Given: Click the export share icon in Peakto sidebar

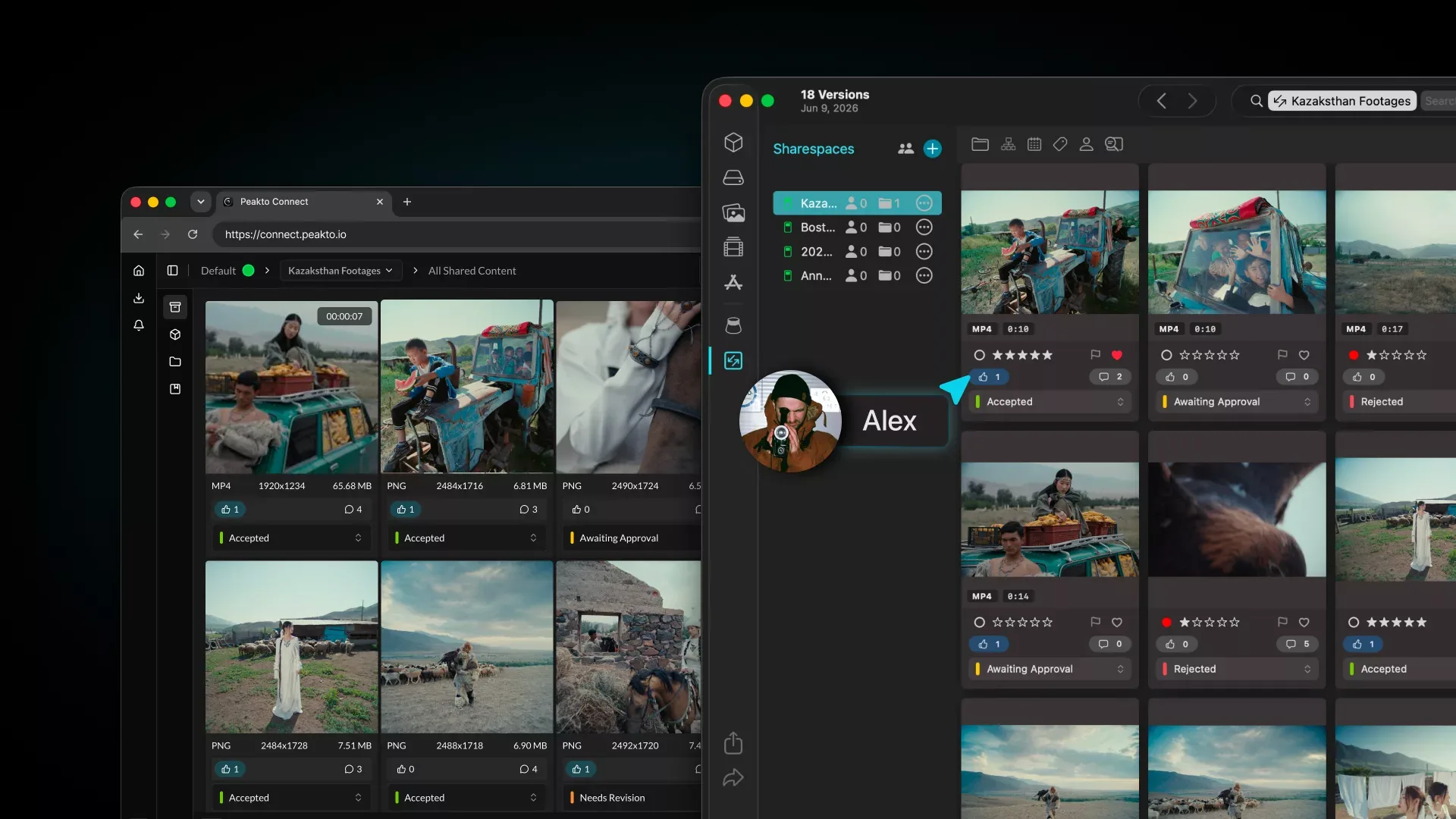Looking at the screenshot, I should 733,743.
